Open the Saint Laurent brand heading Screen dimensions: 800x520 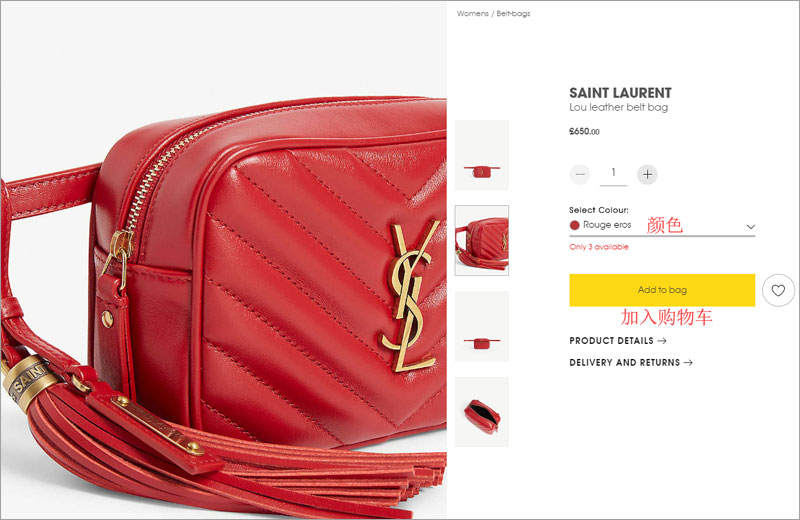click(x=620, y=93)
